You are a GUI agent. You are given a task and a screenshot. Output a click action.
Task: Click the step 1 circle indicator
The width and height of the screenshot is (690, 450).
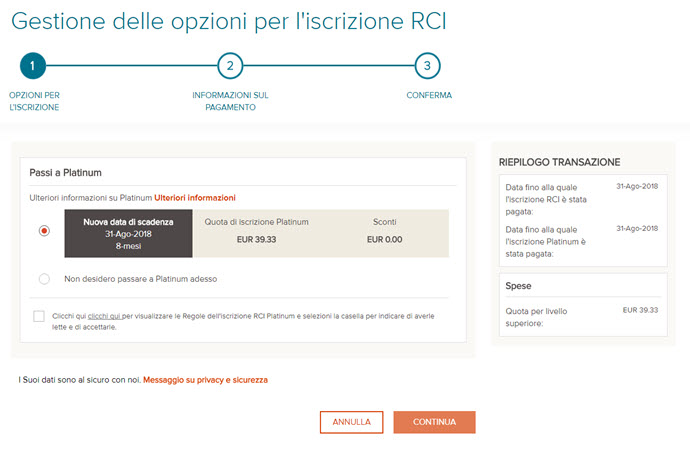pos(33,66)
